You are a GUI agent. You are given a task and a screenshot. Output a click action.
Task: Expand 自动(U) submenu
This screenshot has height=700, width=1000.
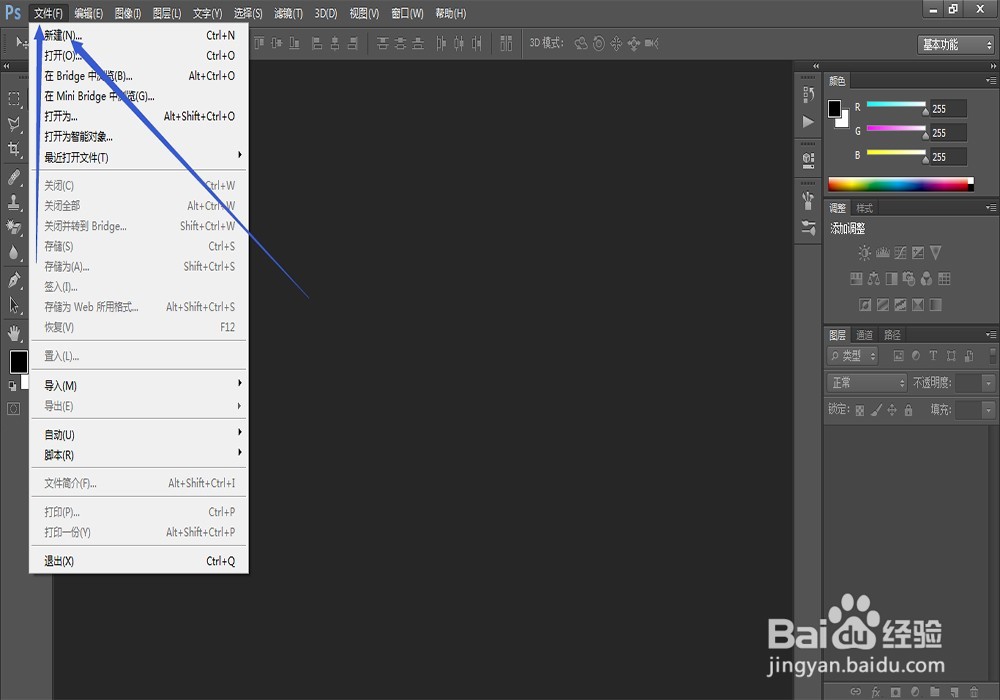click(139, 434)
